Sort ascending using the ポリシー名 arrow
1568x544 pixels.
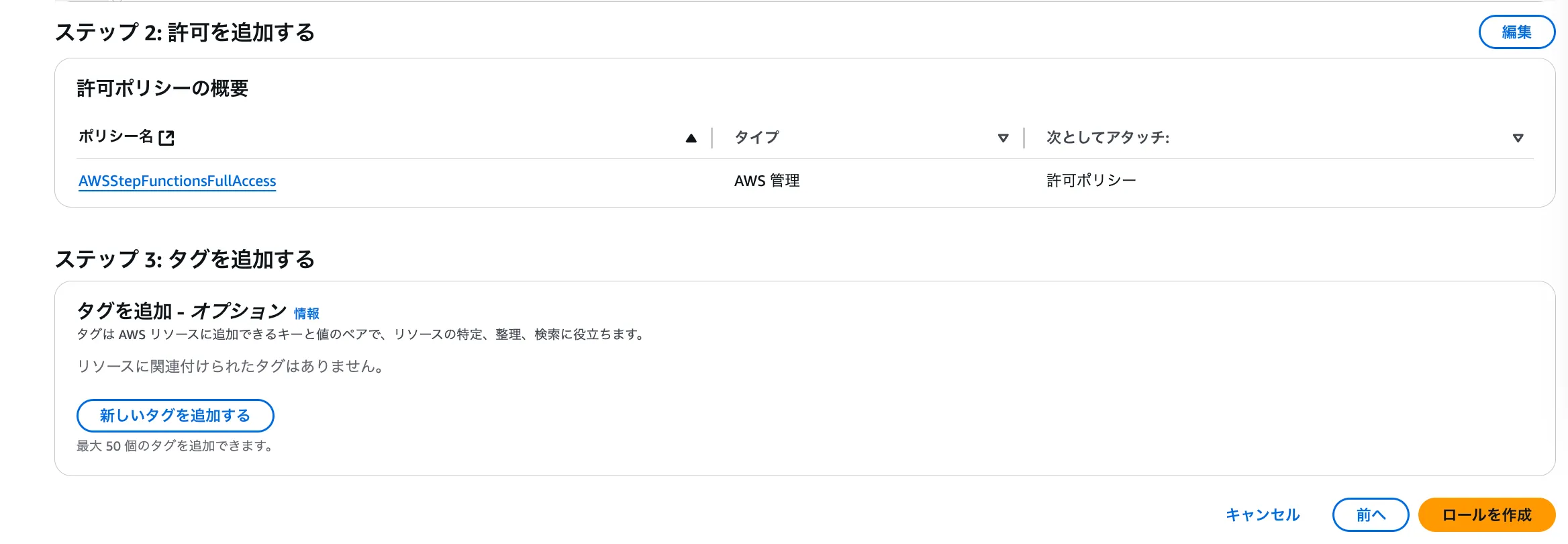click(x=691, y=138)
